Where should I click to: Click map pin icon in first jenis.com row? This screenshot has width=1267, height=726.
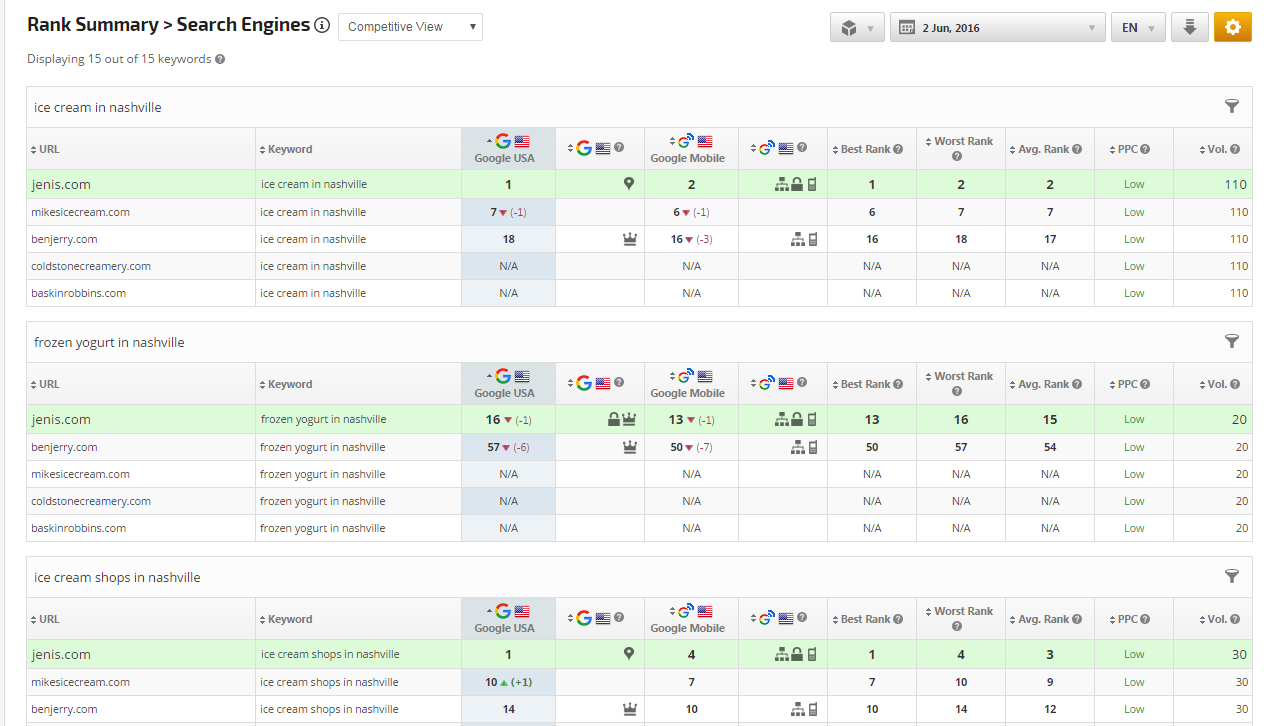[628, 184]
